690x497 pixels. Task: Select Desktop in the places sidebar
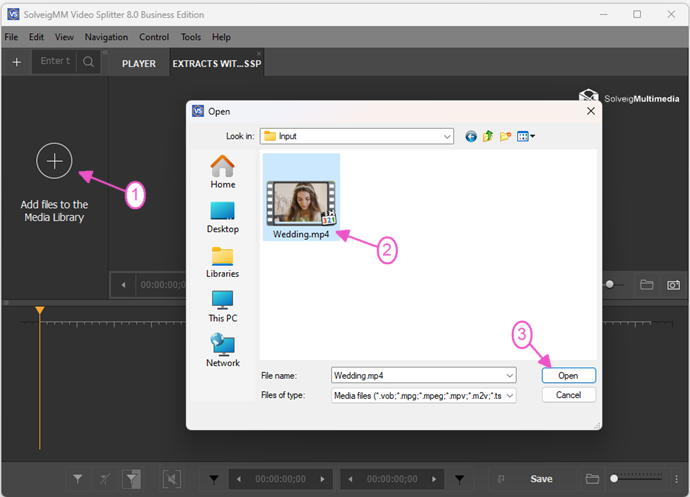(223, 217)
